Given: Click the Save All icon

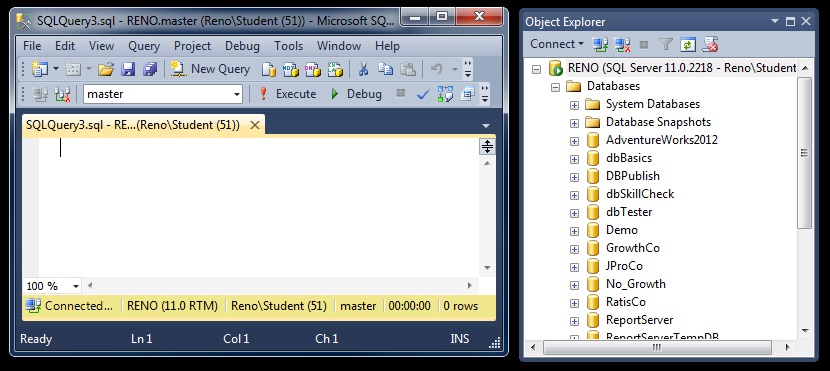Looking at the screenshot, I should tap(150, 69).
